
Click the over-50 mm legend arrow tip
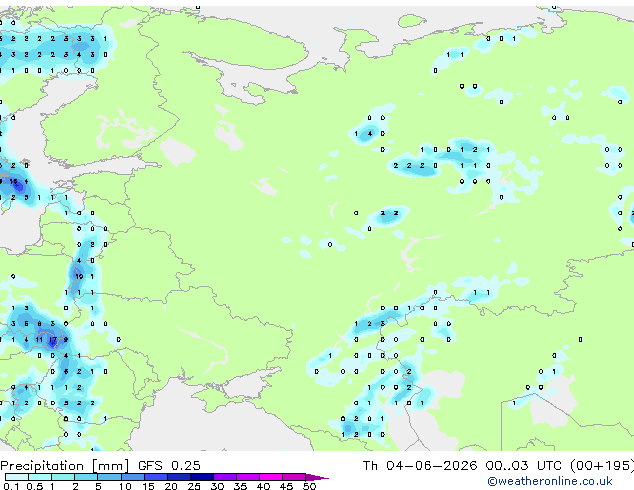coord(317,477)
